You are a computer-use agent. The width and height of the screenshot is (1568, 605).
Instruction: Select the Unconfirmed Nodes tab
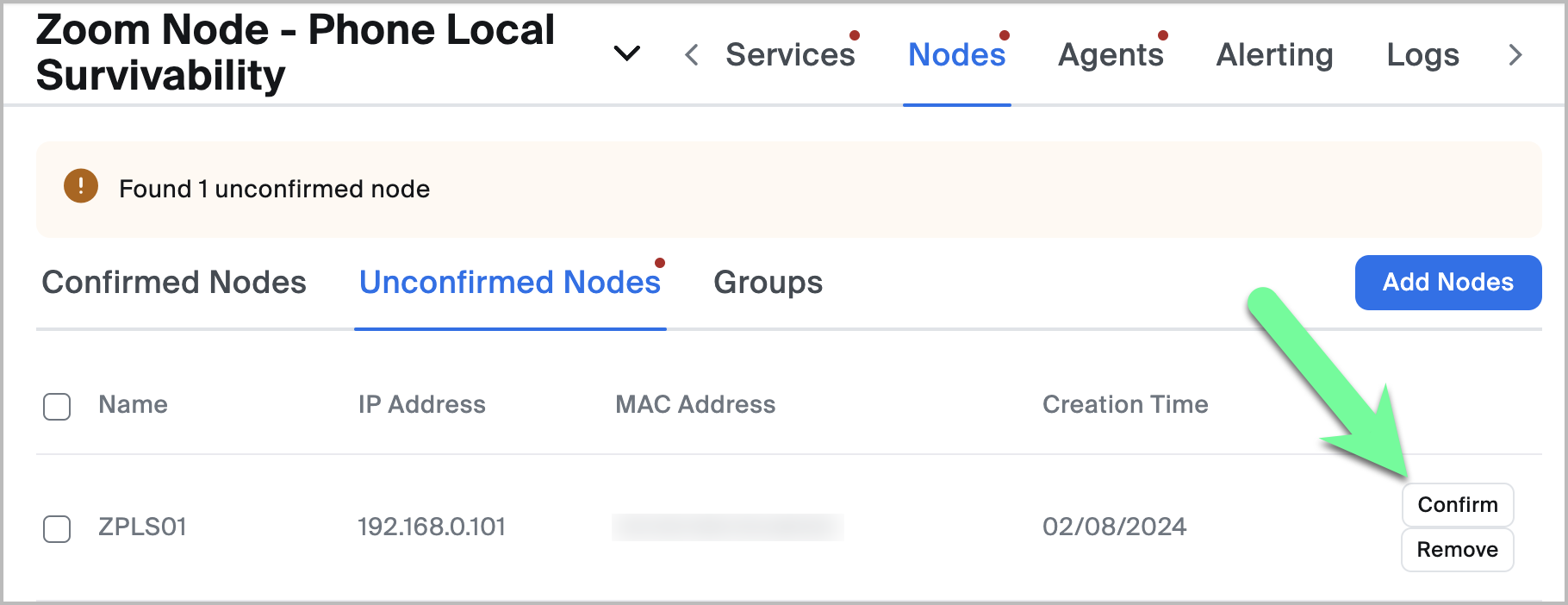pyautogui.click(x=509, y=283)
